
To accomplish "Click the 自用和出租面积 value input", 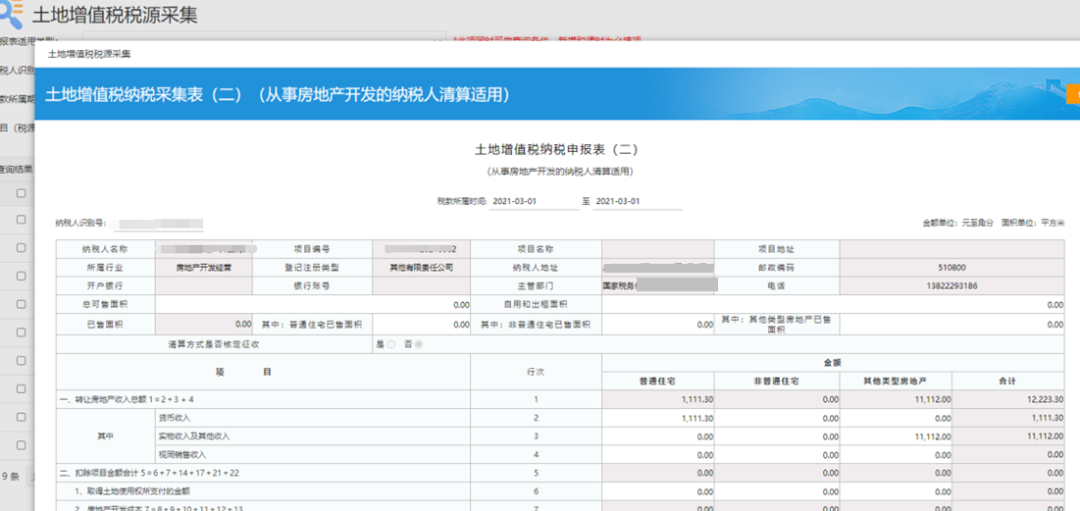I will click(833, 304).
